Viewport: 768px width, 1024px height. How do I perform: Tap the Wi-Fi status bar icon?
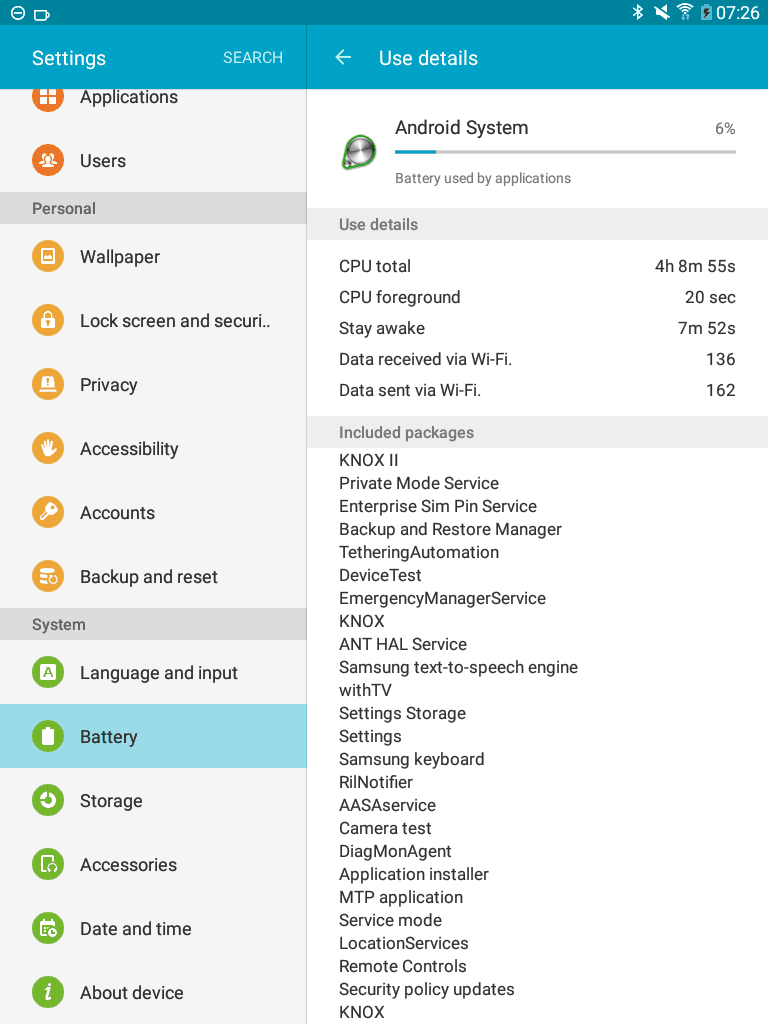[684, 12]
